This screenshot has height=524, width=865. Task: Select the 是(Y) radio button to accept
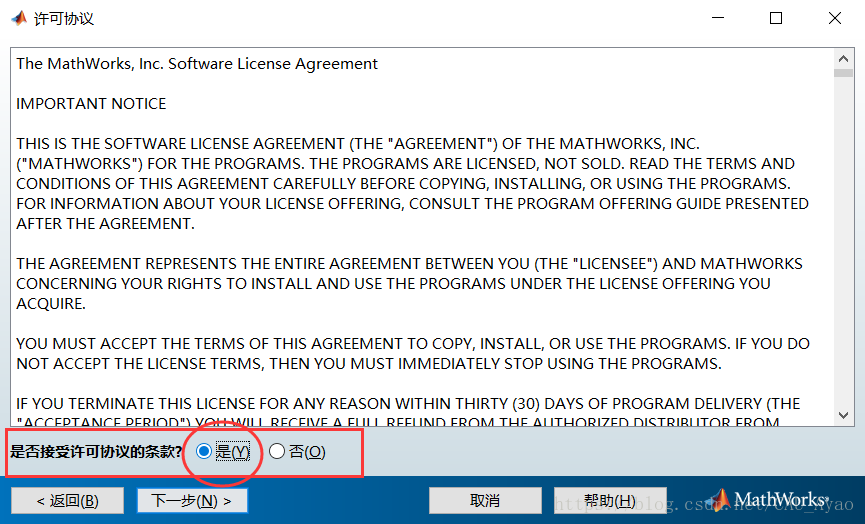click(204, 451)
